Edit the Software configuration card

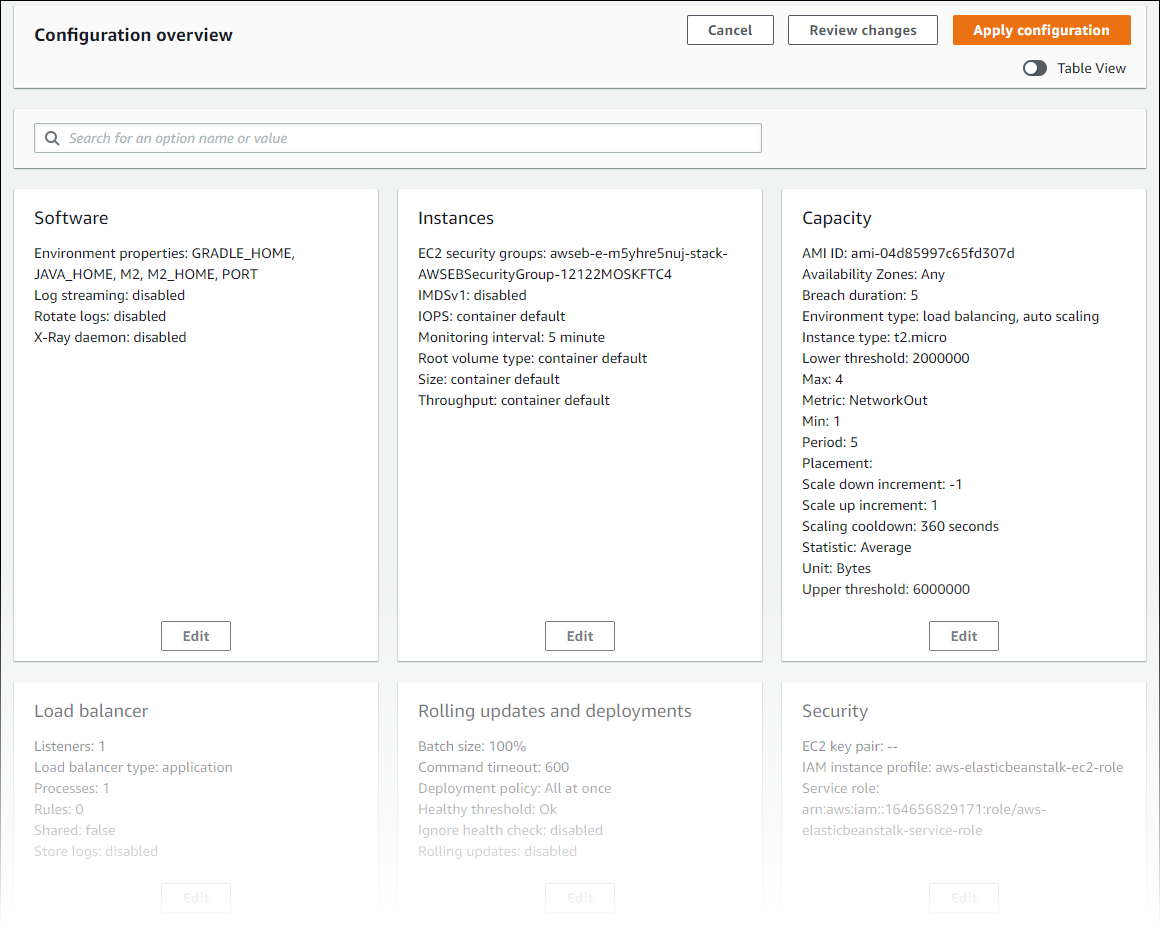[x=196, y=636]
